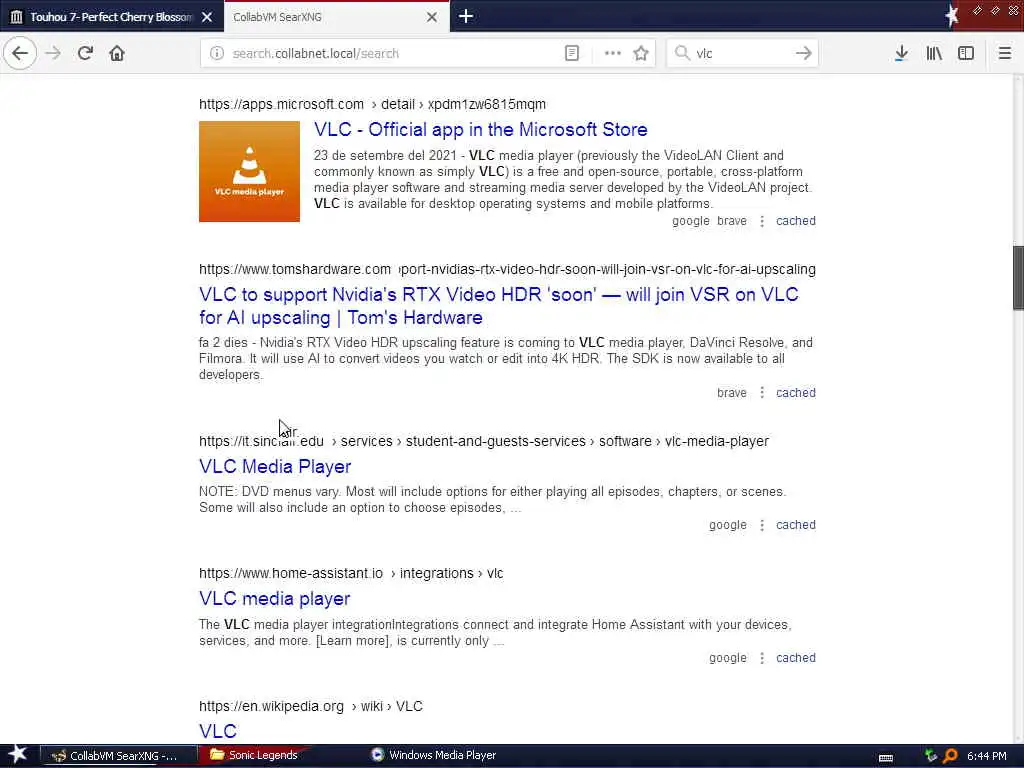Image resolution: width=1024 pixels, height=768 pixels.
Task: Switch to CollabVM SearXNG taskbar window
Action: pos(119,756)
